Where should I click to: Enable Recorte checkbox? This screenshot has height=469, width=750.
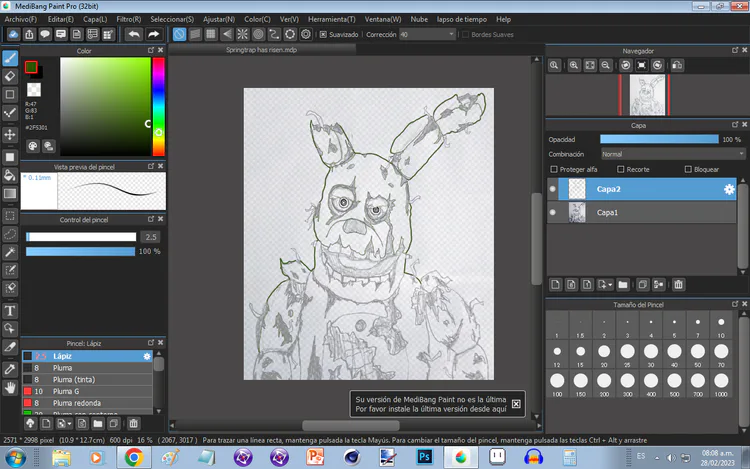[x=621, y=169]
